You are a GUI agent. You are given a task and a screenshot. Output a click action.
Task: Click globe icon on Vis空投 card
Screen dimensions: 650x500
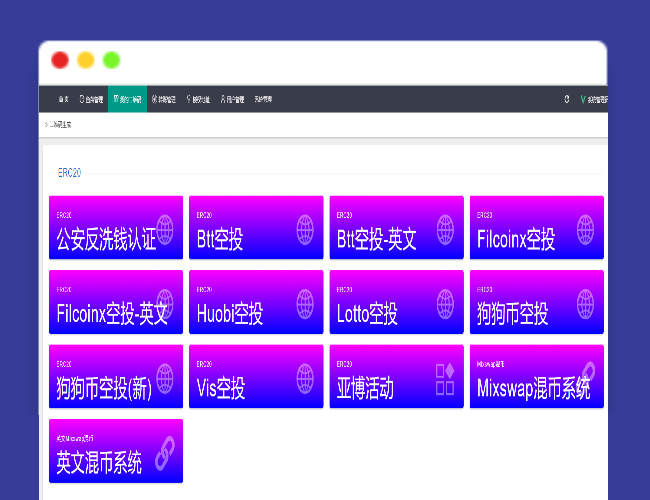point(305,378)
